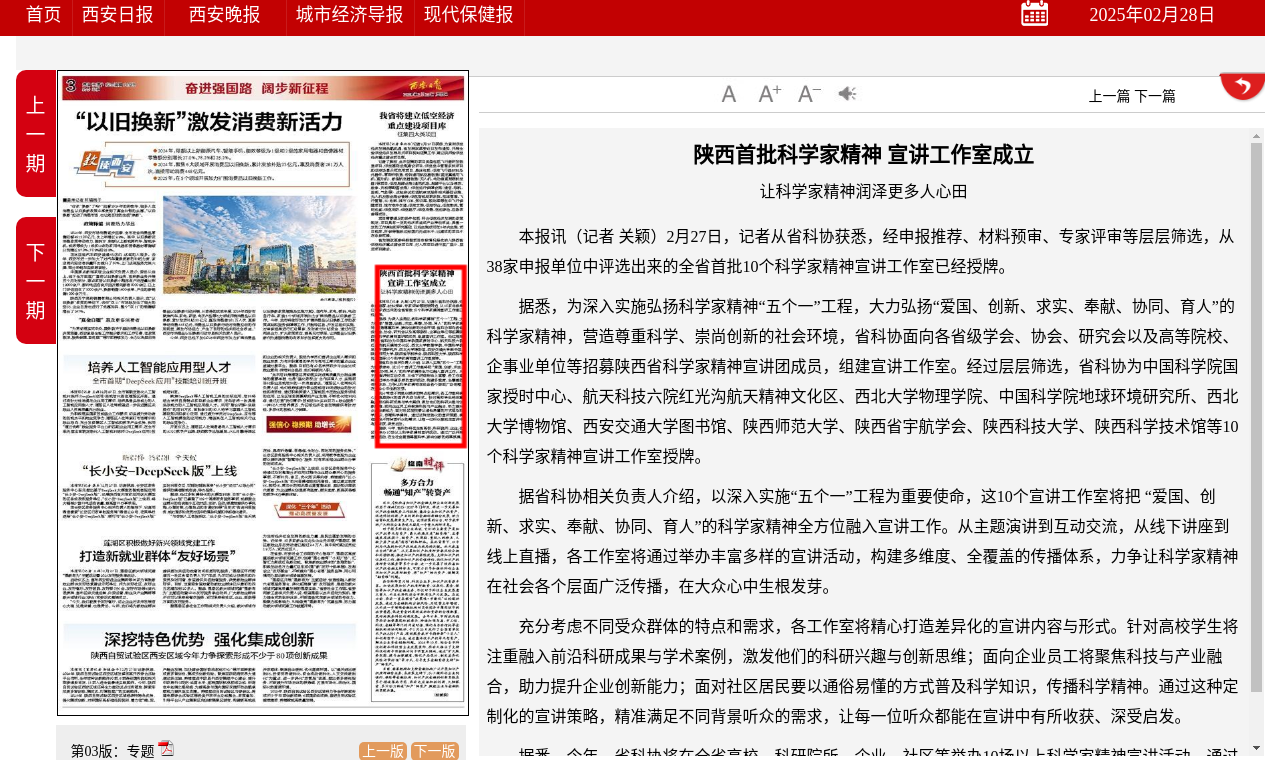Viewport: 1265px width, 760px height.
Task: Go to 首页 in the top navigation
Action: (44, 14)
